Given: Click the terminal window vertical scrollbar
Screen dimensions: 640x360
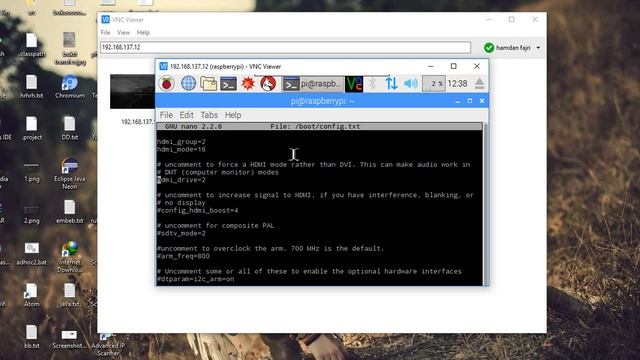Looking at the screenshot, I should (x=485, y=204).
